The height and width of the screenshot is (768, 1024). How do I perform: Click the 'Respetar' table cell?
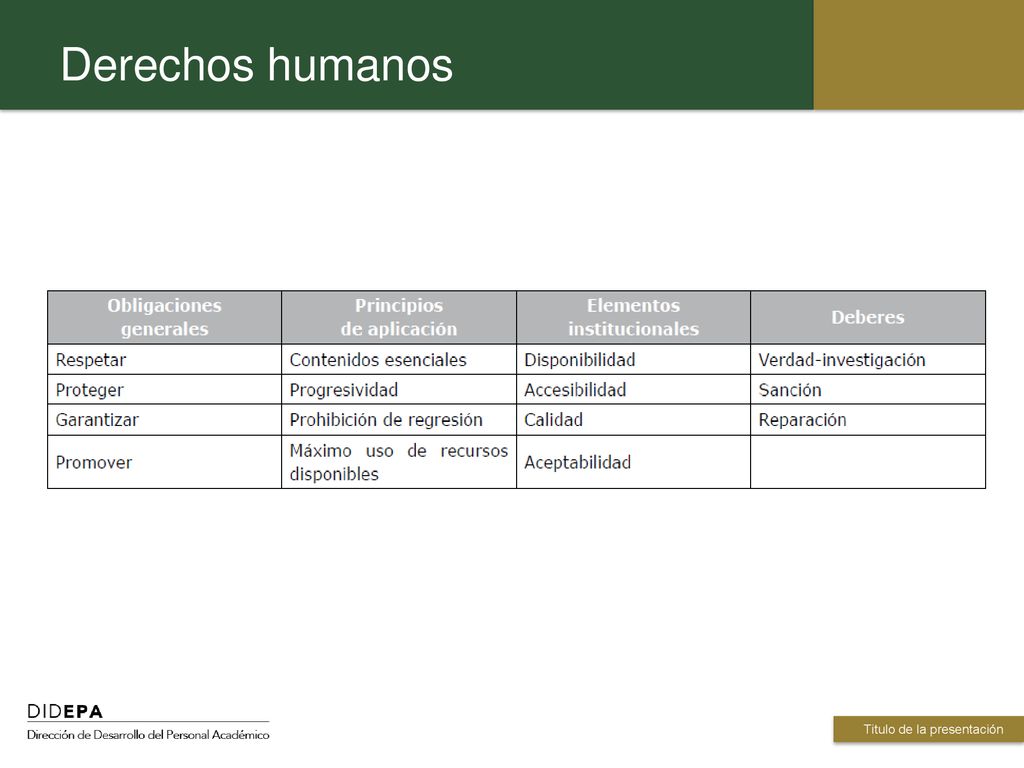165,359
